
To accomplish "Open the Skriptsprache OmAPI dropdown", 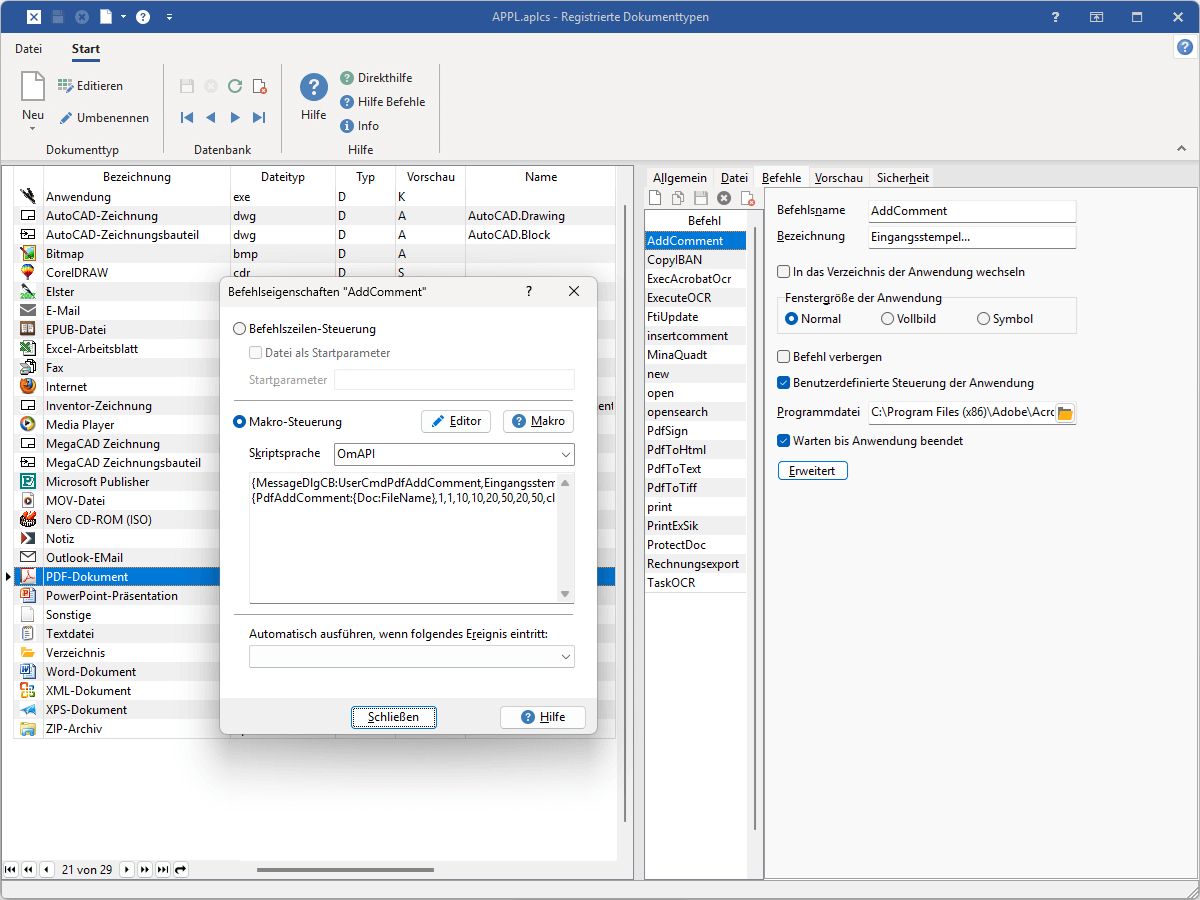I will point(566,455).
